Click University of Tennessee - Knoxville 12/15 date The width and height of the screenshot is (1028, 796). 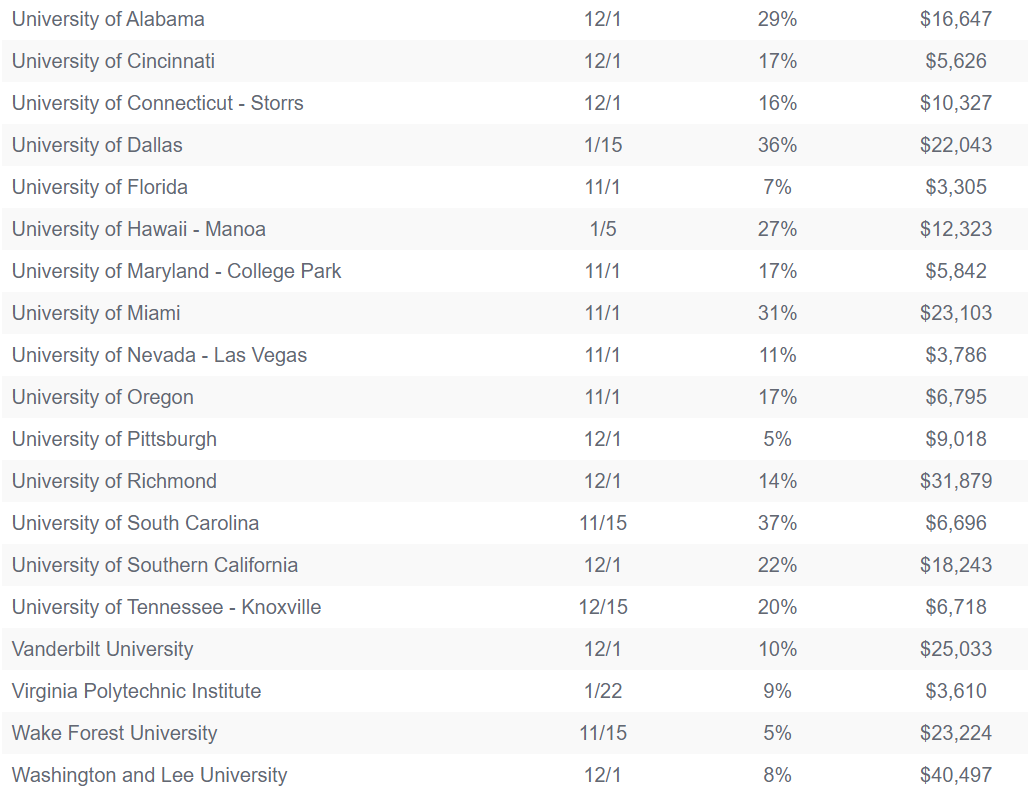pyautogui.click(x=603, y=607)
